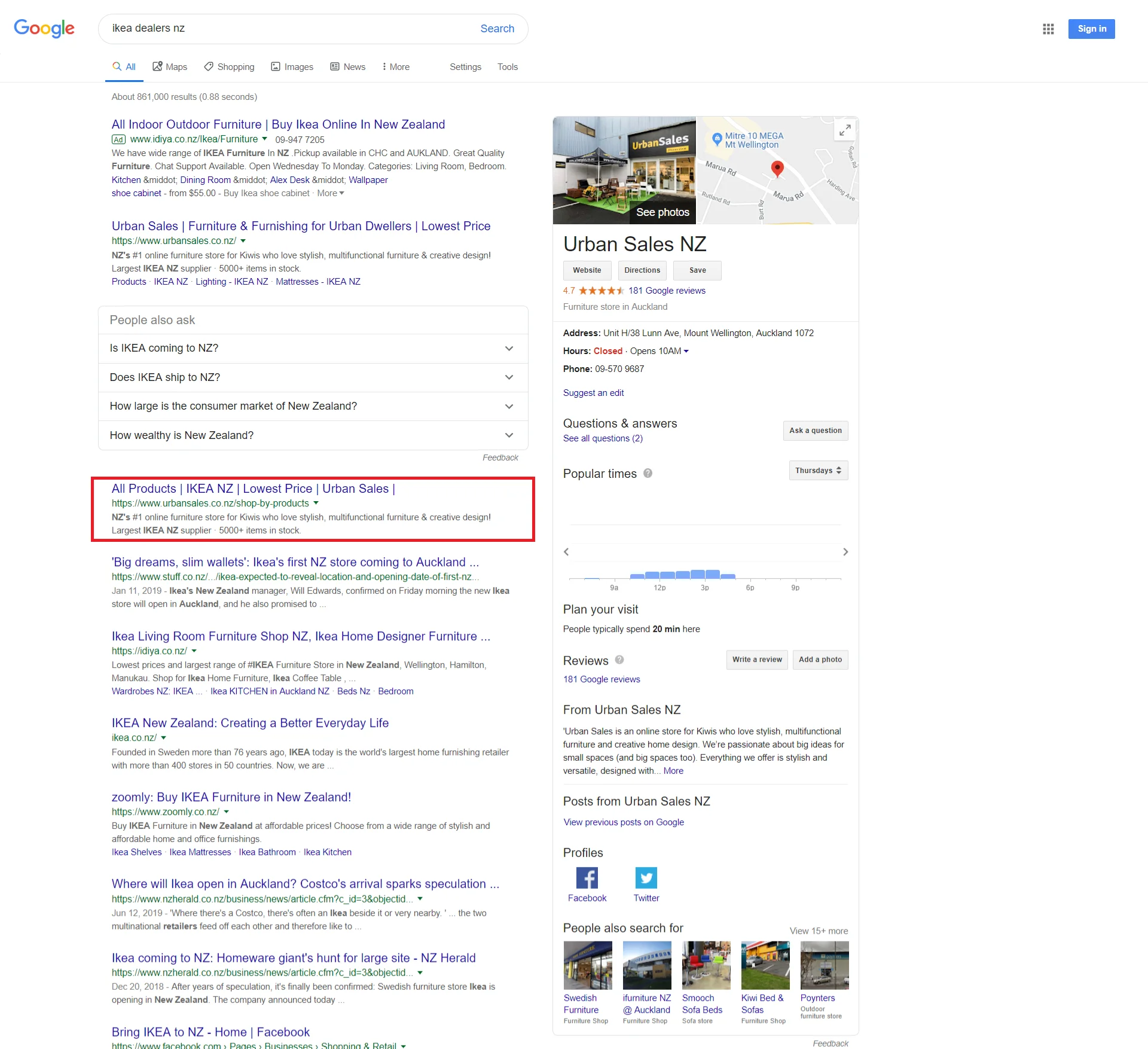The width and height of the screenshot is (1148, 1049).
Task: Expand More dropdown in idiya ad
Action: click(331, 193)
